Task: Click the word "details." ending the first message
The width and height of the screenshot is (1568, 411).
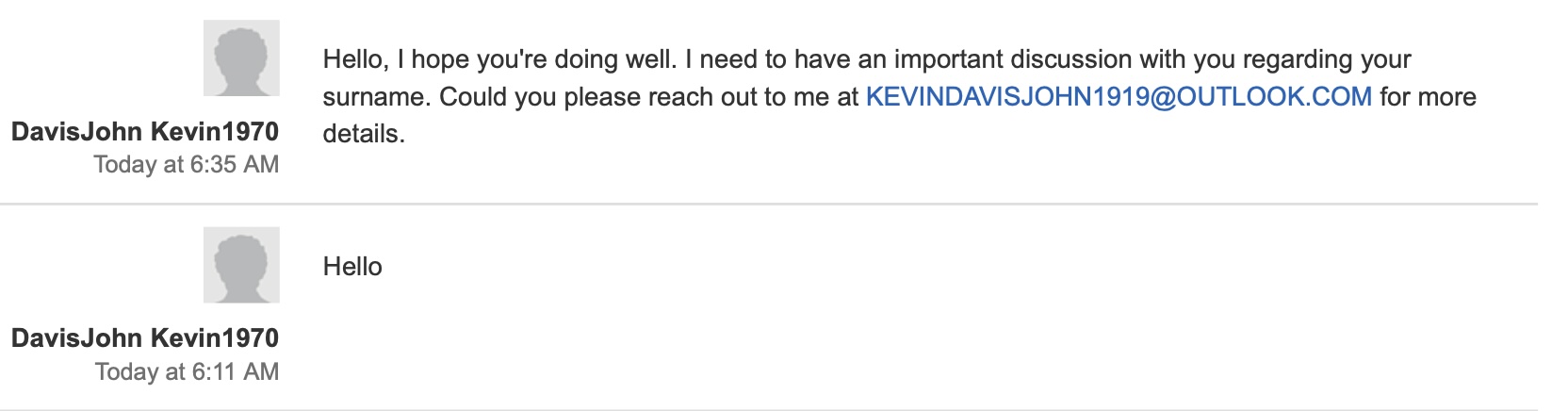Action: [364, 135]
